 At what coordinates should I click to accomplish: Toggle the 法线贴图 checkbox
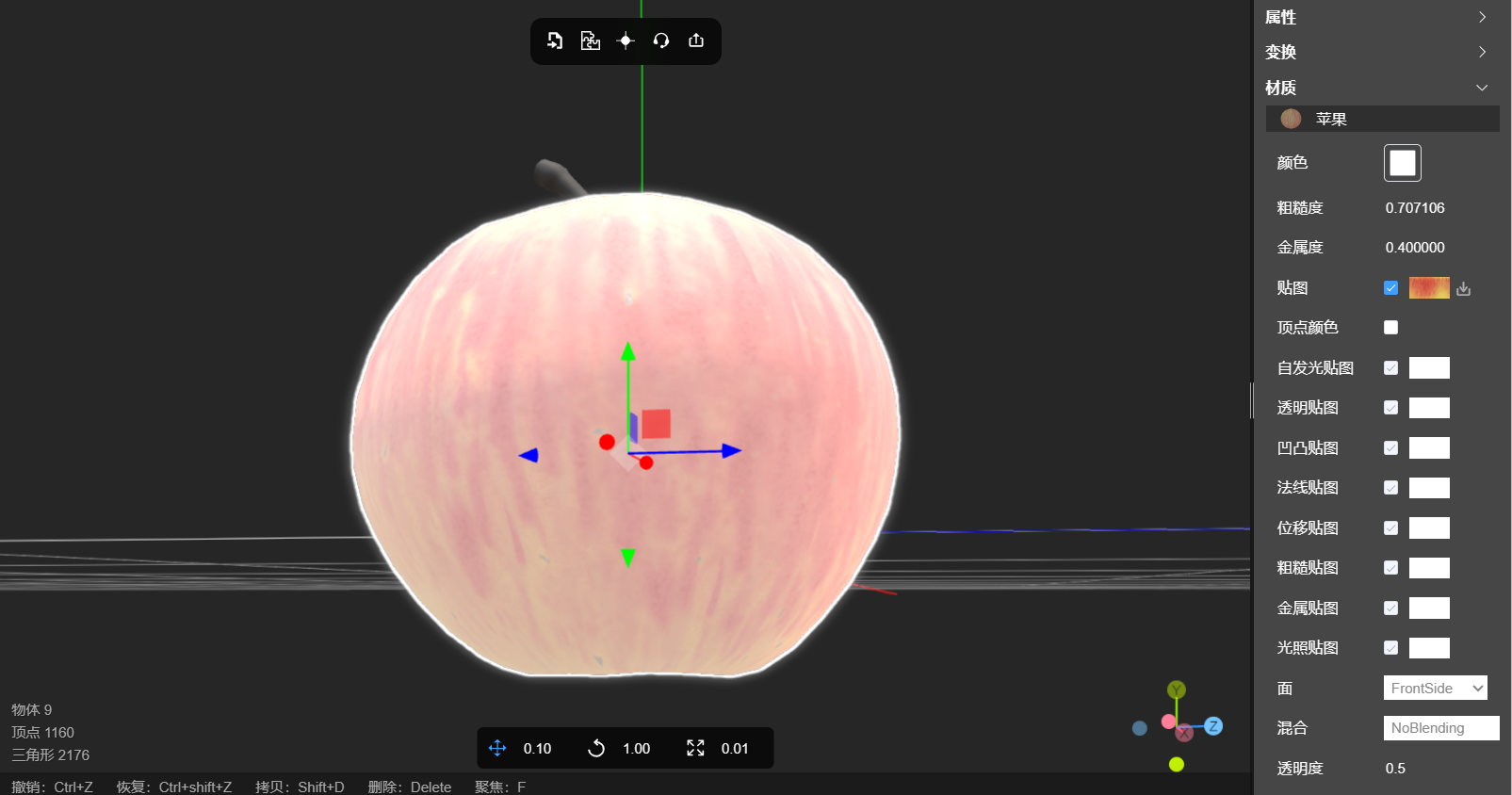click(1390, 488)
